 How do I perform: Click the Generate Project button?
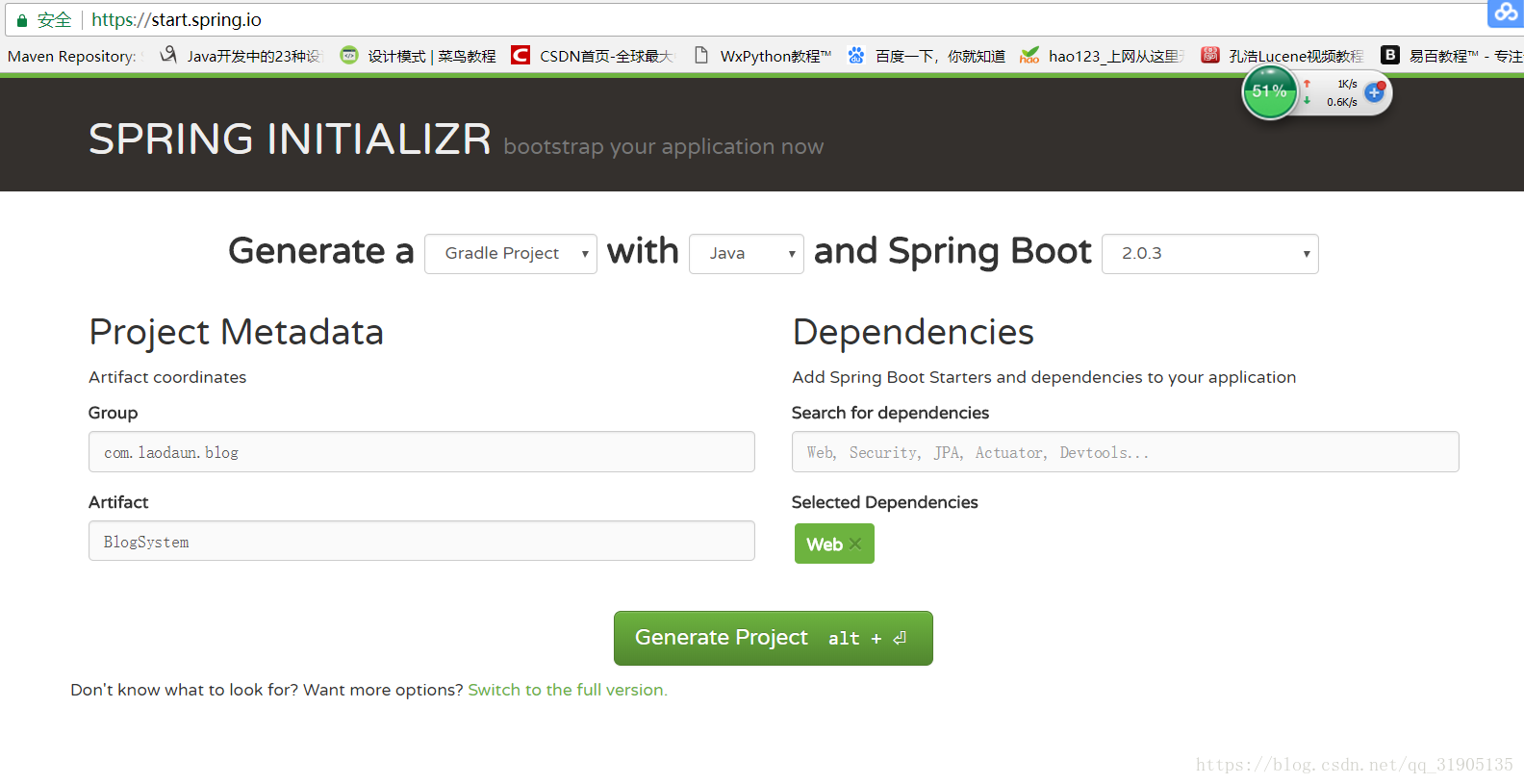coord(774,638)
